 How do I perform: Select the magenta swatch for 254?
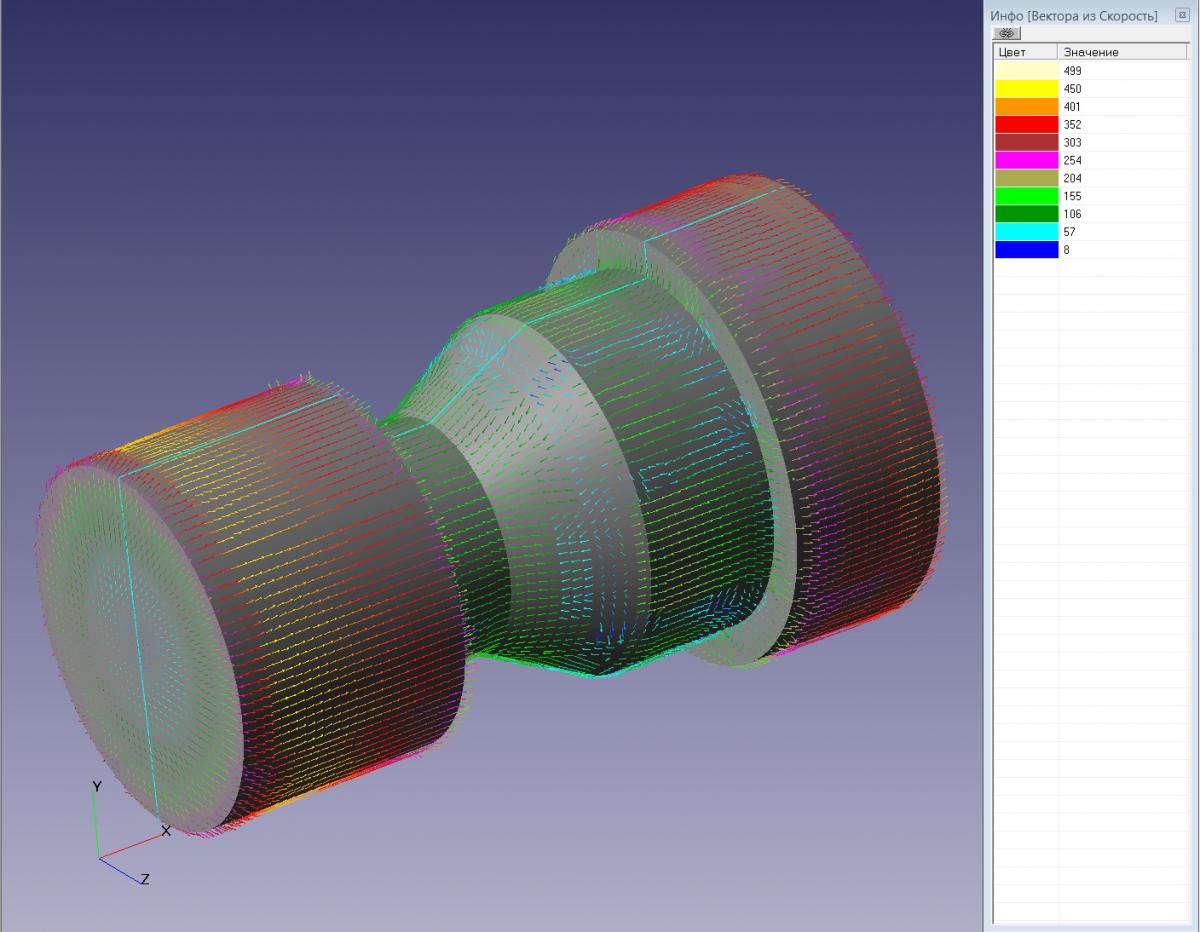1026,160
